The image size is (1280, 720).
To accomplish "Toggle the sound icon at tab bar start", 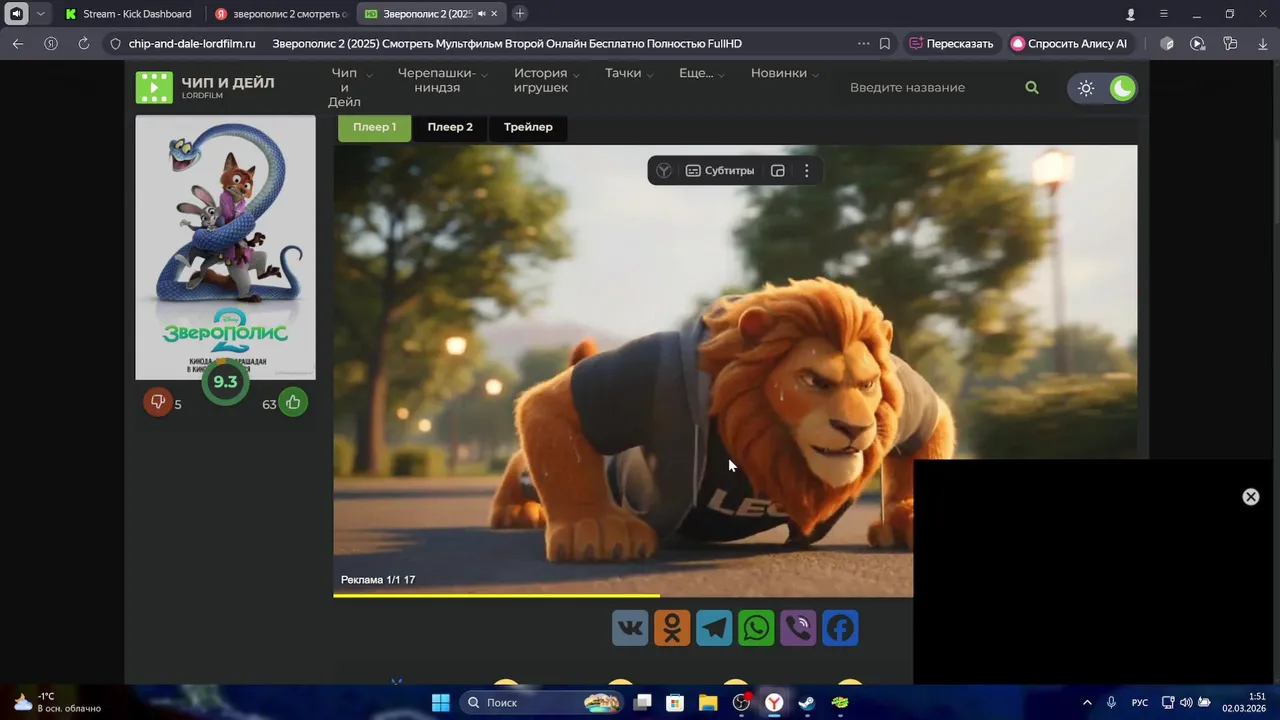I will pyautogui.click(x=16, y=14).
